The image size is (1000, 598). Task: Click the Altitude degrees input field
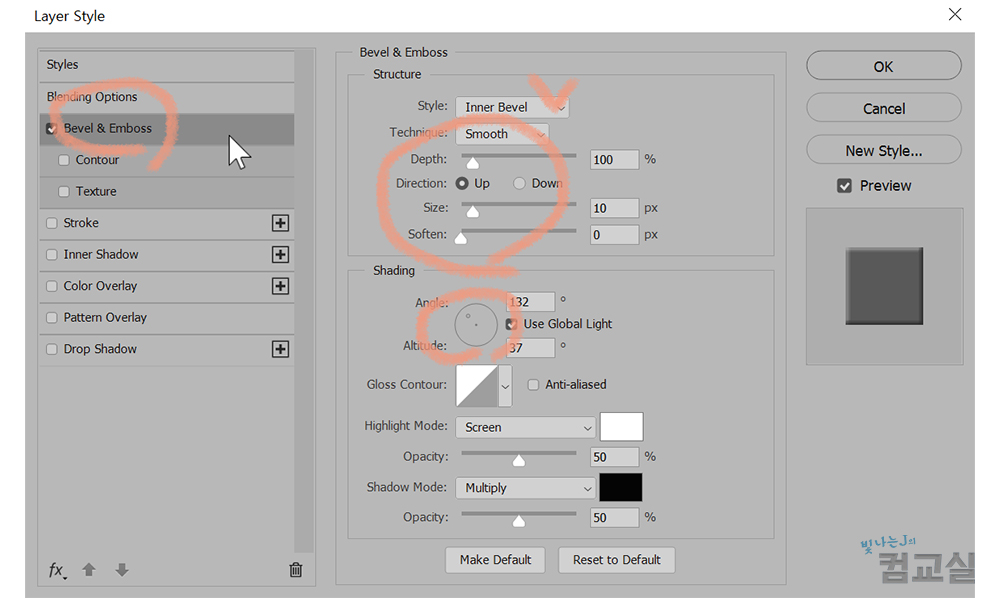coord(531,347)
